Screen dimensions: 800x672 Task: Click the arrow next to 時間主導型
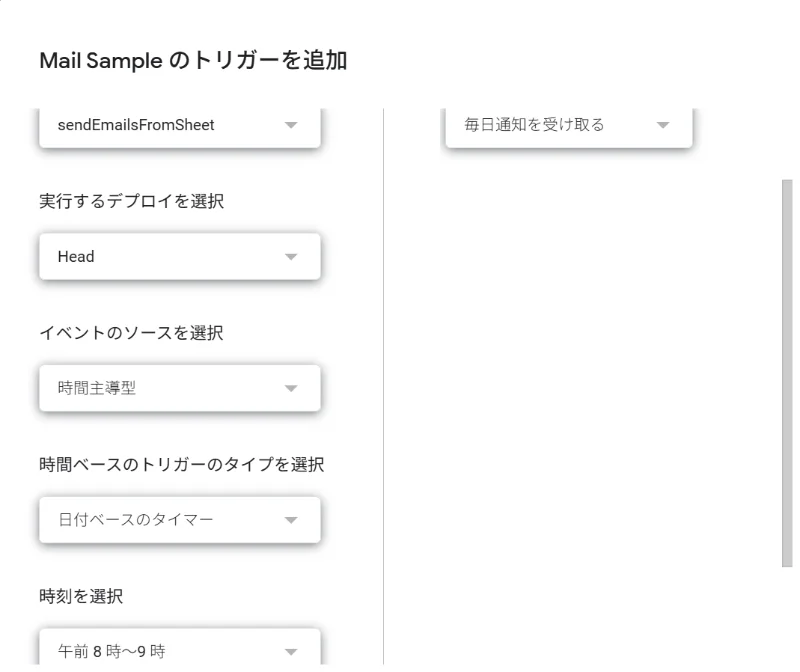[291, 388]
